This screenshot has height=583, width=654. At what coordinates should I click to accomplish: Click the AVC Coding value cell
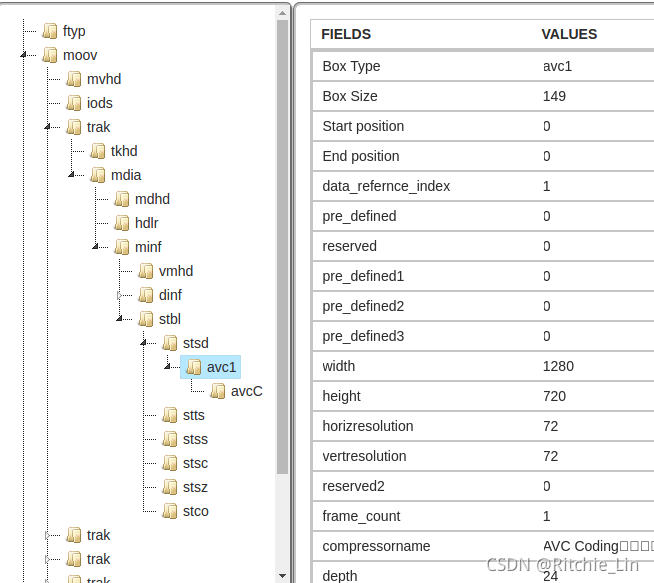click(598, 546)
